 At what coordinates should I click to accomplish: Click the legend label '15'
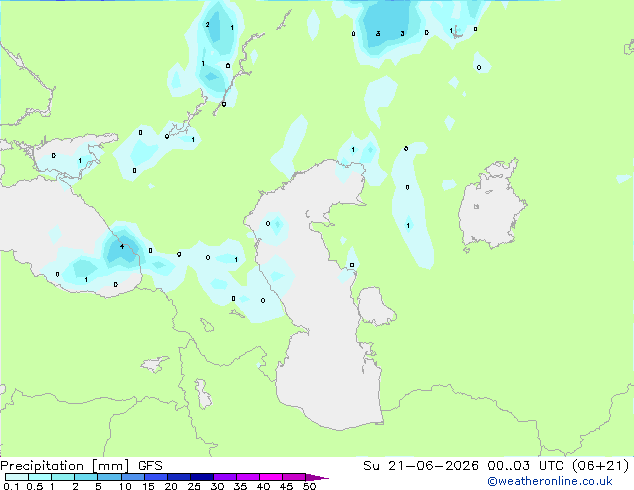[148, 486]
